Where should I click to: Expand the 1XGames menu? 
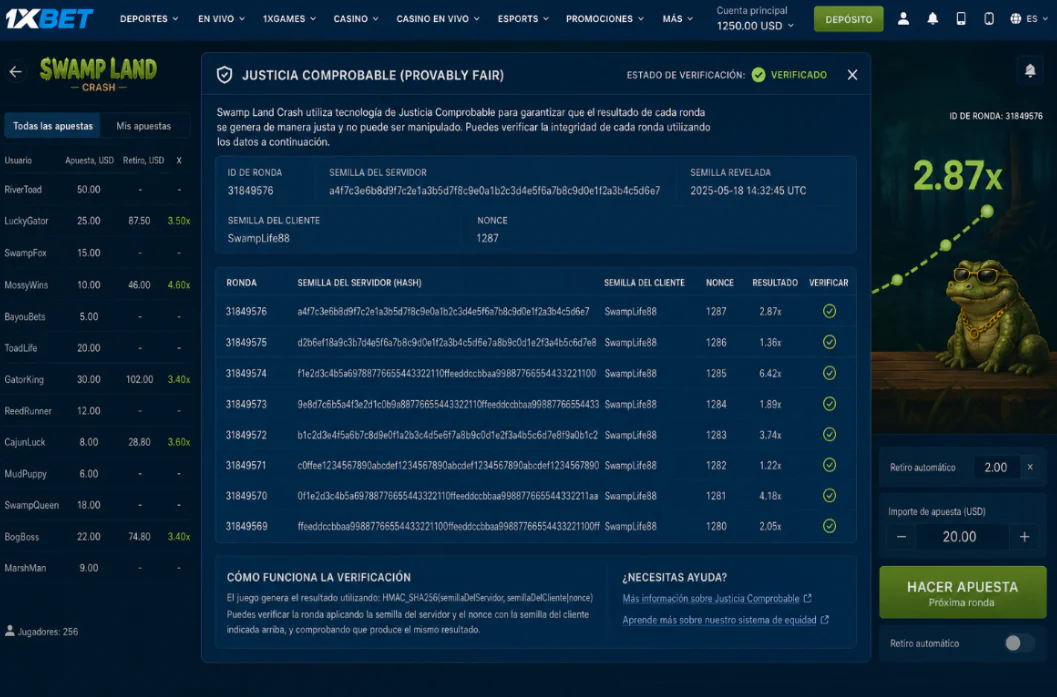(289, 19)
